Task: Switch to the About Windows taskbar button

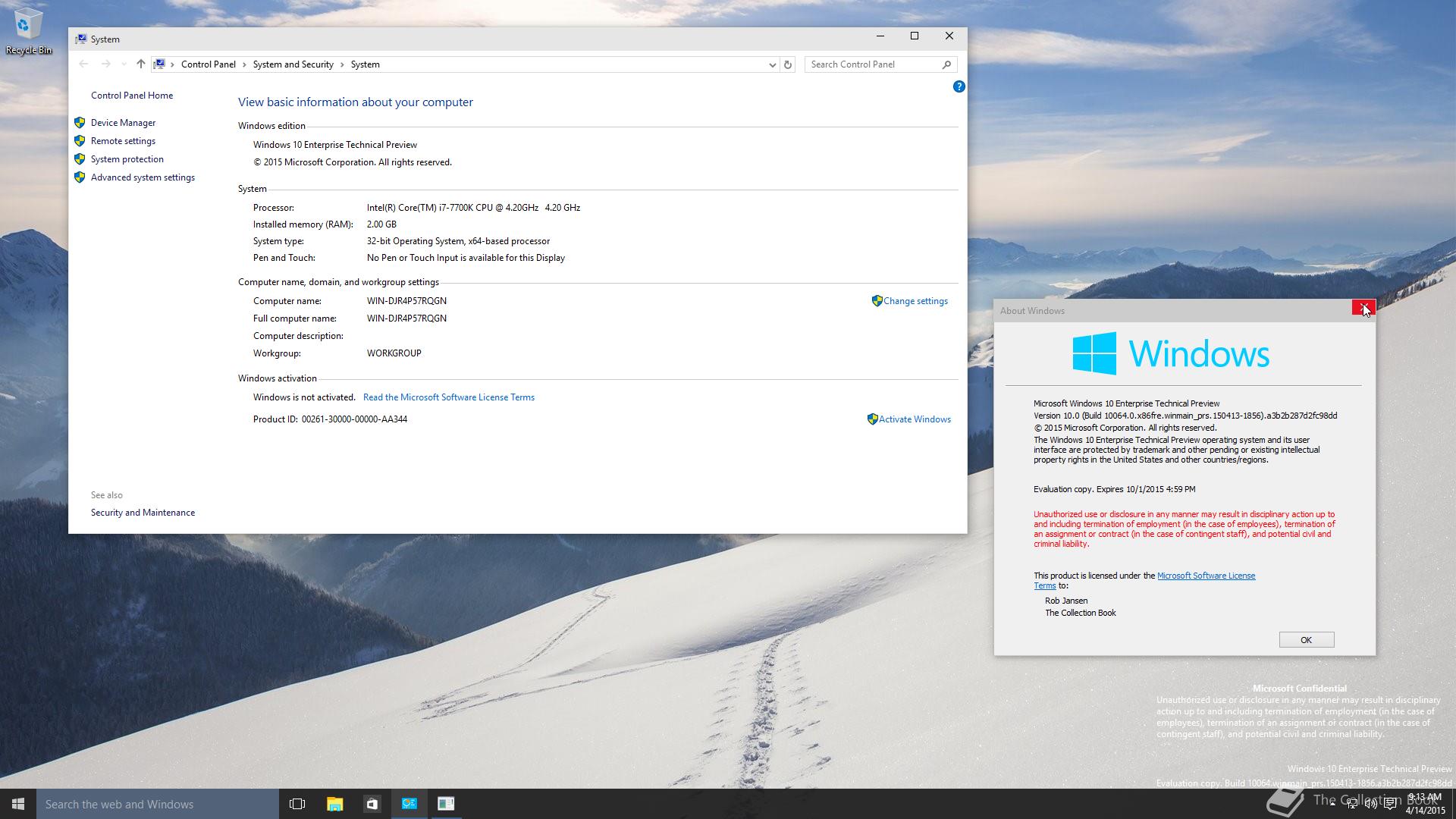Action: coord(446,804)
